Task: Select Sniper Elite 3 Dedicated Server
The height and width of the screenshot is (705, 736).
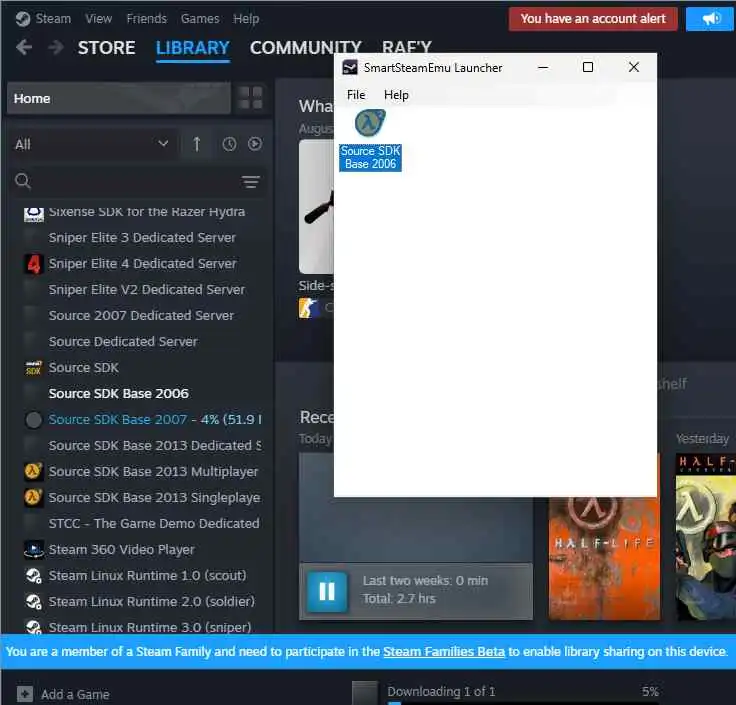Action: pos(142,238)
